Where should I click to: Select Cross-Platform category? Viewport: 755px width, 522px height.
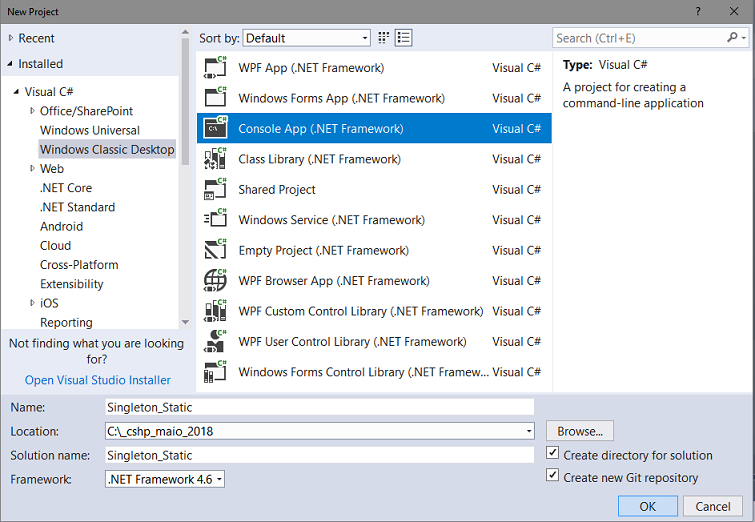point(79,265)
